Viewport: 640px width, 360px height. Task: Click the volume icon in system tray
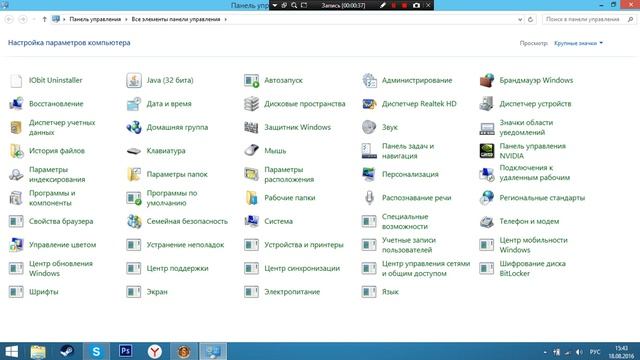pyautogui.click(x=579, y=352)
